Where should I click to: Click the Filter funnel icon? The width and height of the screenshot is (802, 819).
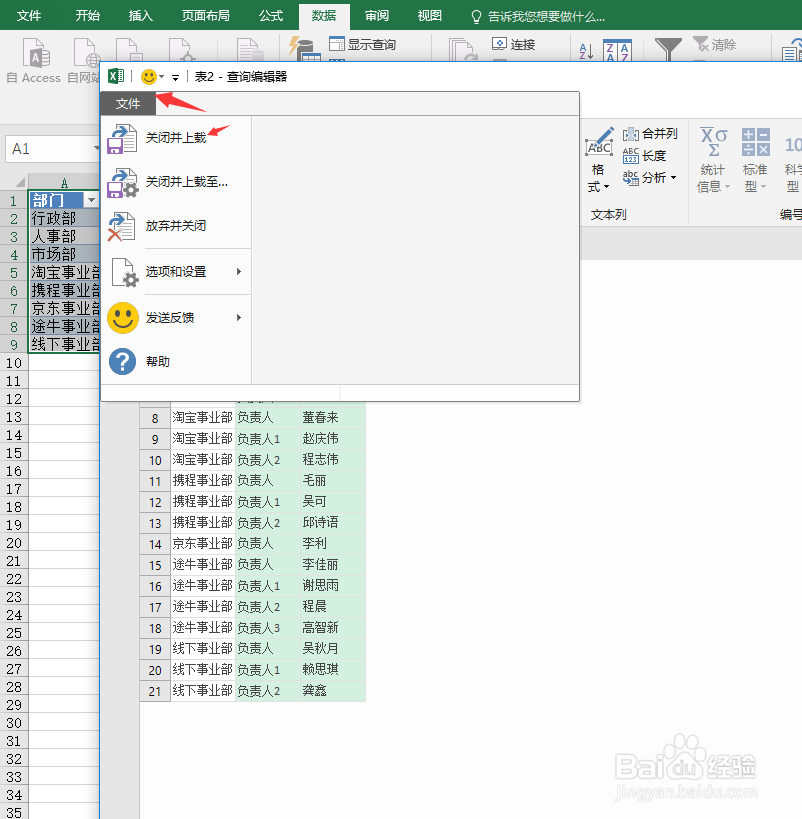click(x=668, y=49)
